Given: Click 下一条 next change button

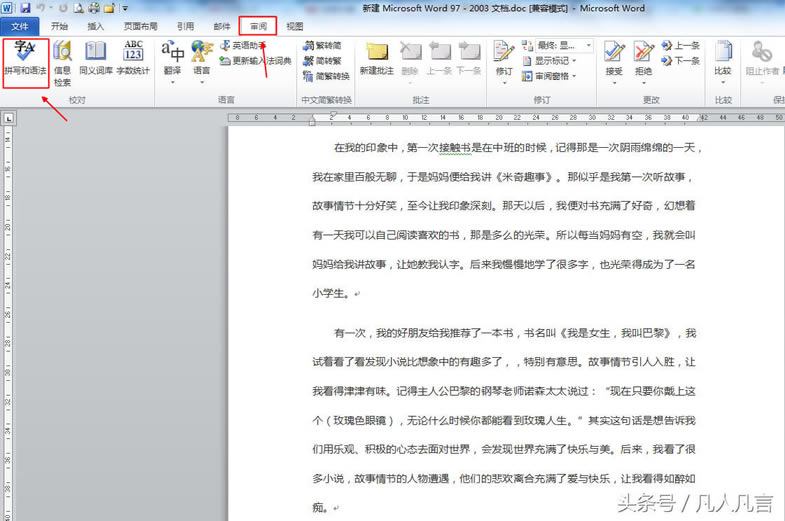Looking at the screenshot, I should pyautogui.click(x=680, y=60).
